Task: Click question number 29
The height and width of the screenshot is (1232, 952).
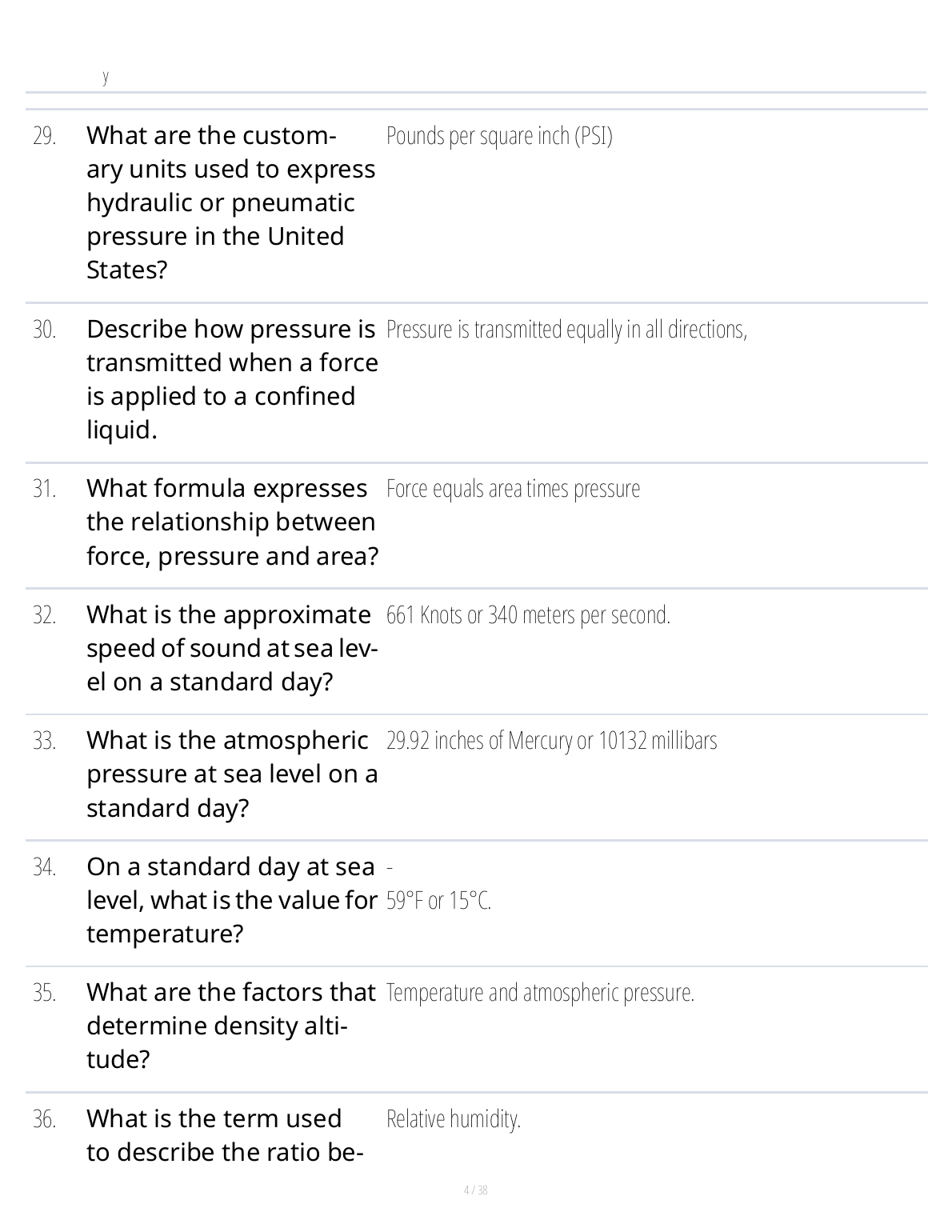Action: click(45, 136)
